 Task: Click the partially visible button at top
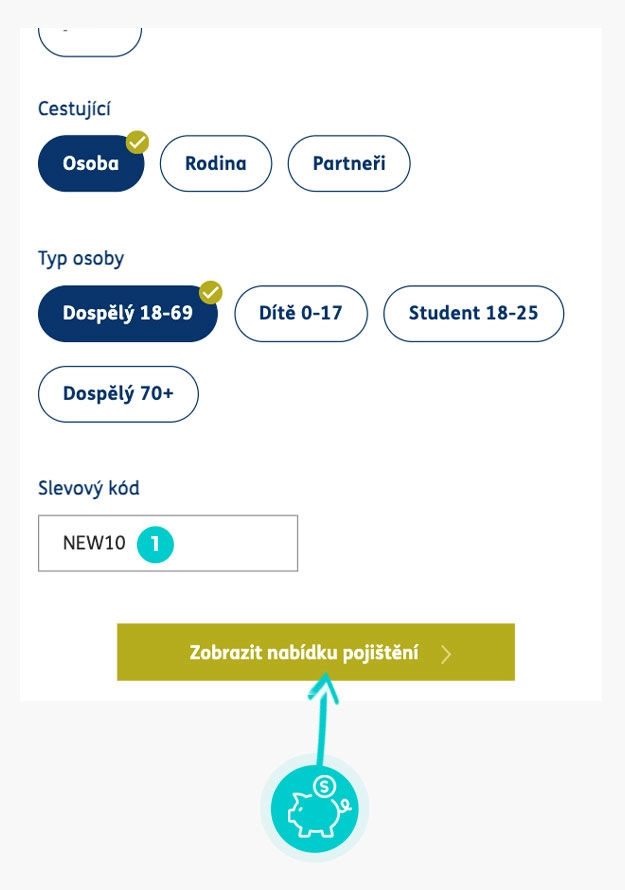coord(90,40)
